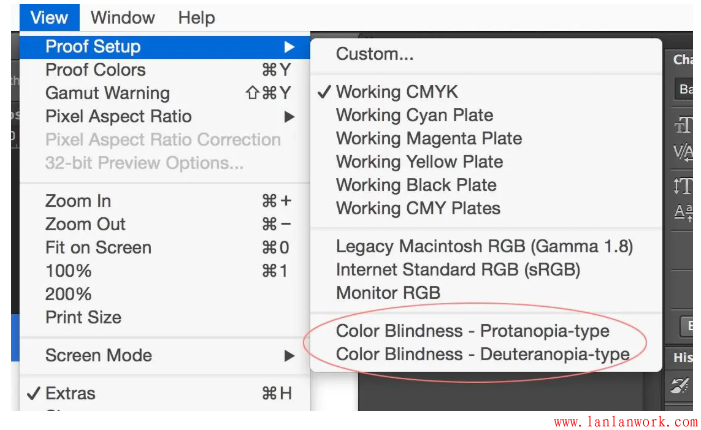Image resolution: width=701 pixels, height=430 pixels.
Task: Select Working Cyan Plate
Action: coord(414,115)
